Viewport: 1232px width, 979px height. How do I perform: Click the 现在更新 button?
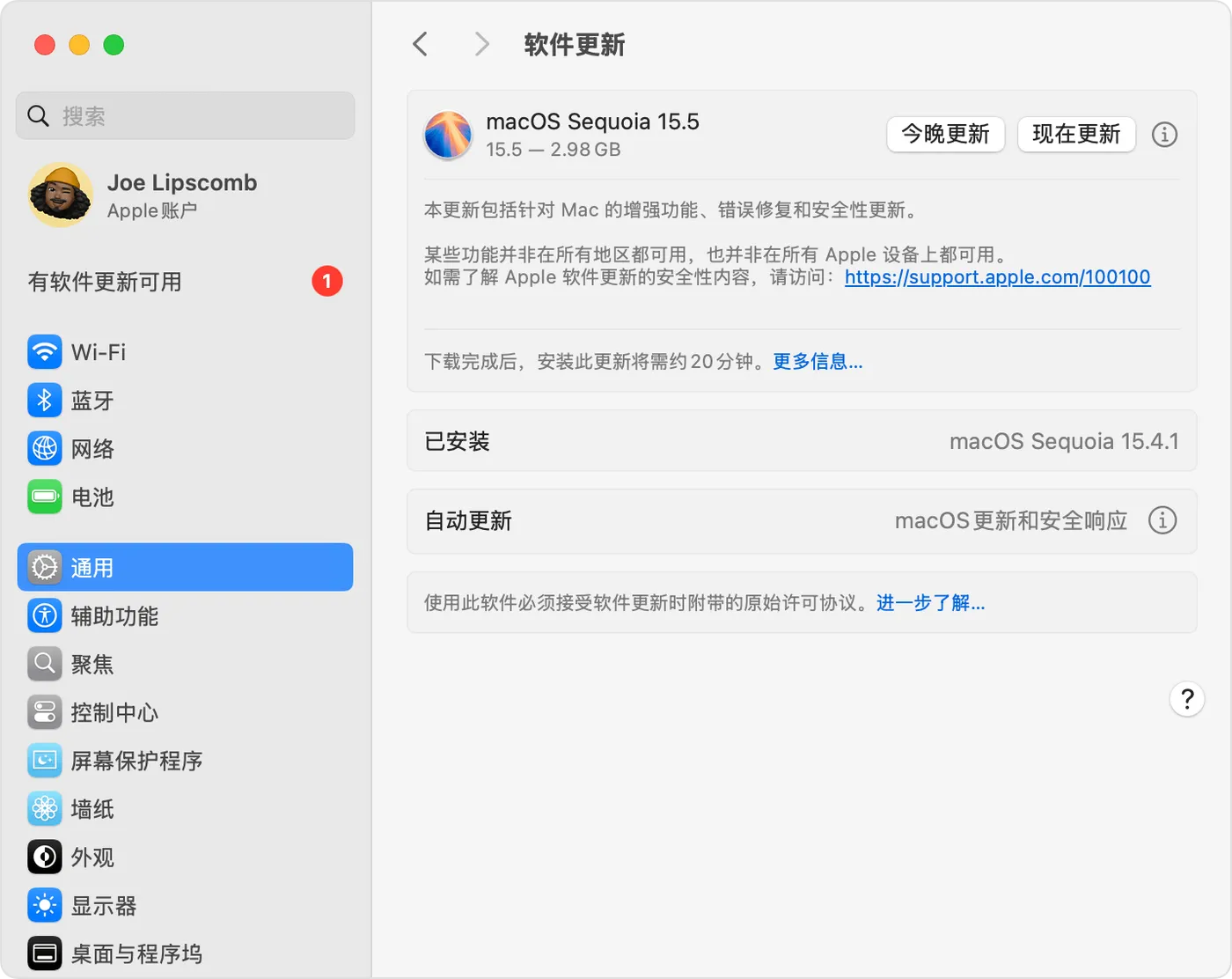tap(1076, 135)
